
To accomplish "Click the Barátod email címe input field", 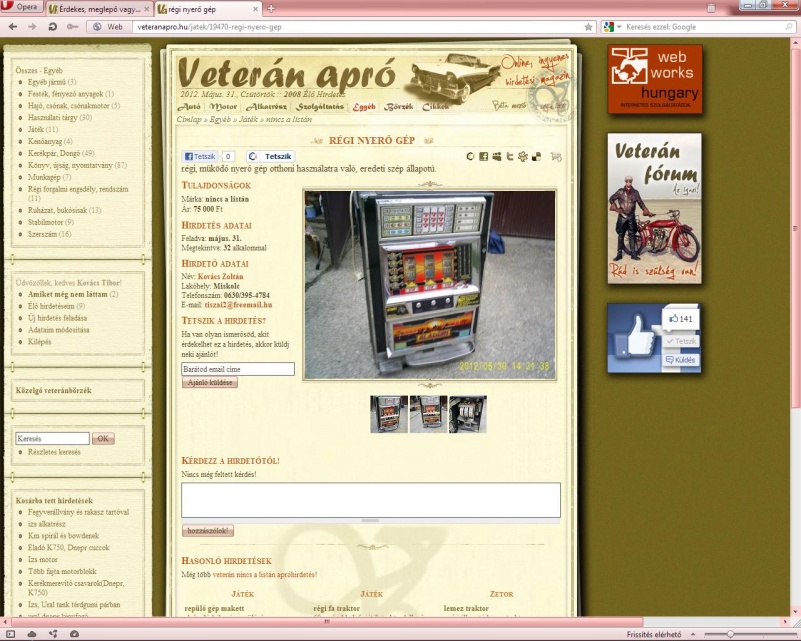I will coord(238,369).
